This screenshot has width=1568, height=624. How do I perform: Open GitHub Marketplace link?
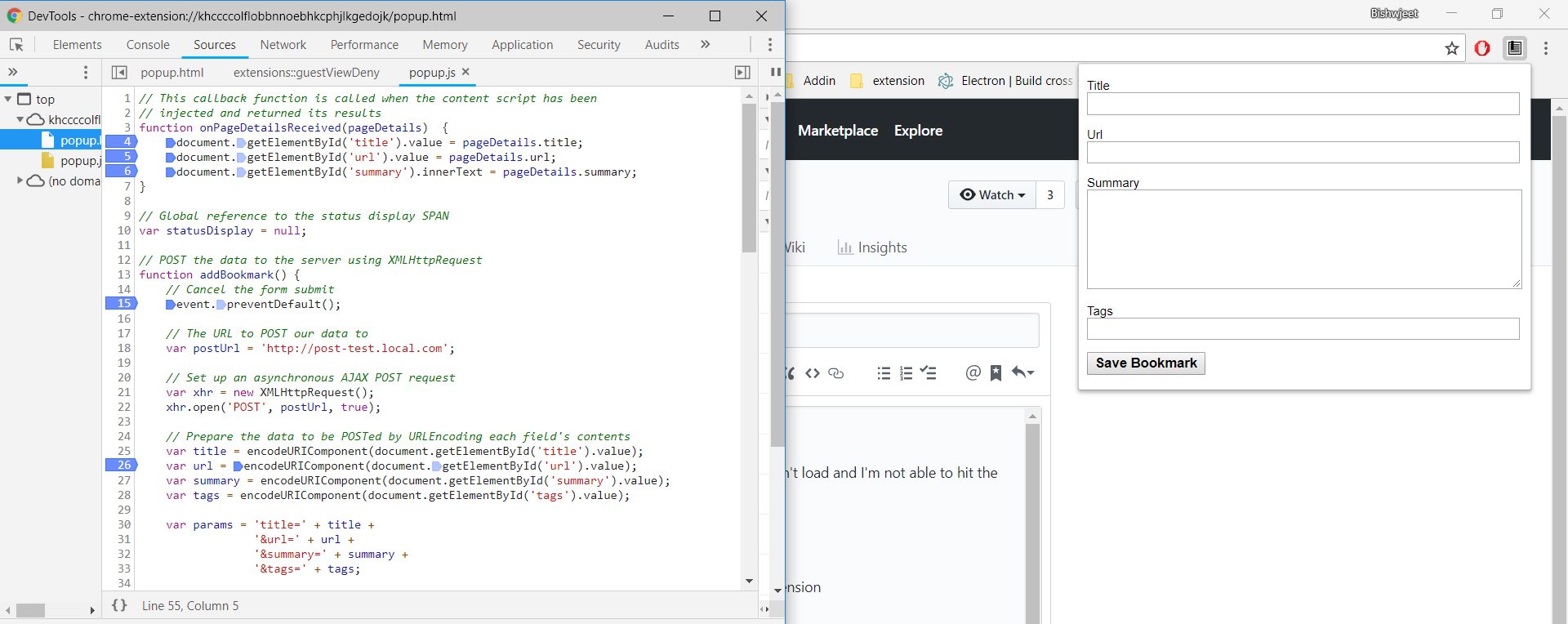point(838,131)
